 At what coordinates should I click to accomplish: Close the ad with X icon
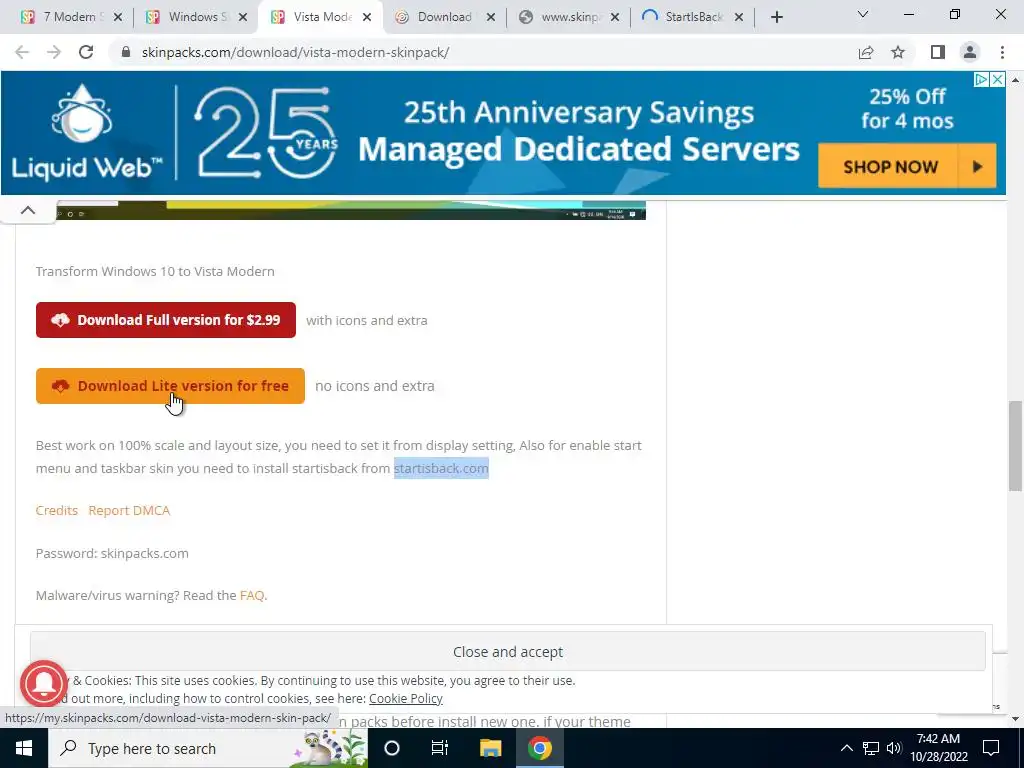pos(997,80)
